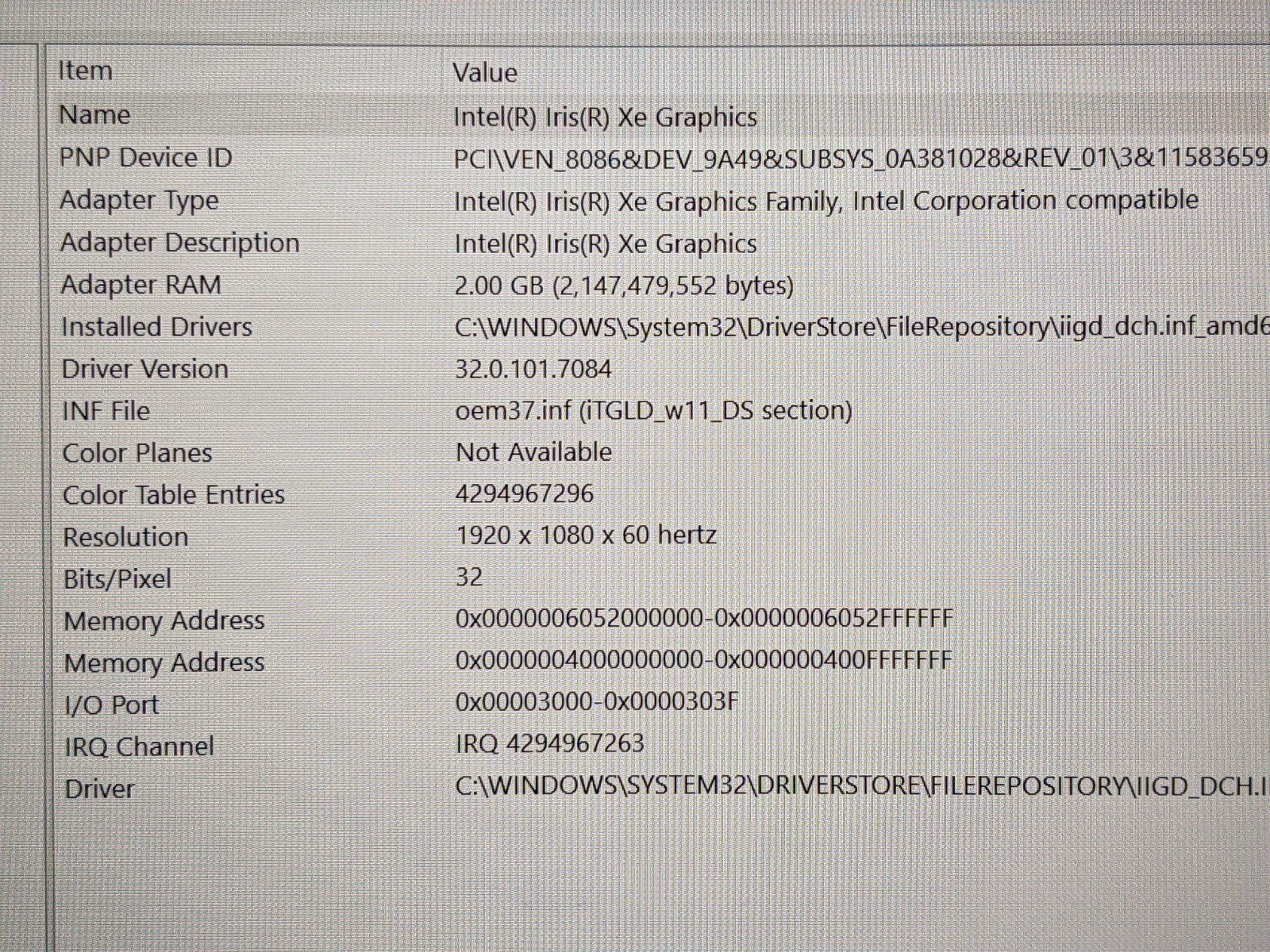Click the 32 bits per pixel value
Screen dimensions: 1270x952
(469, 577)
